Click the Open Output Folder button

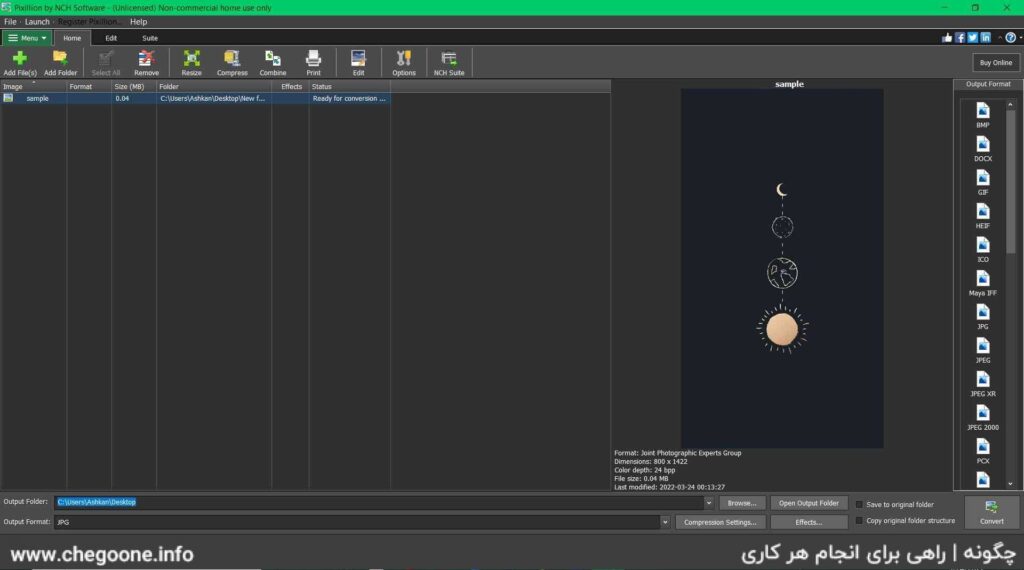click(808, 503)
